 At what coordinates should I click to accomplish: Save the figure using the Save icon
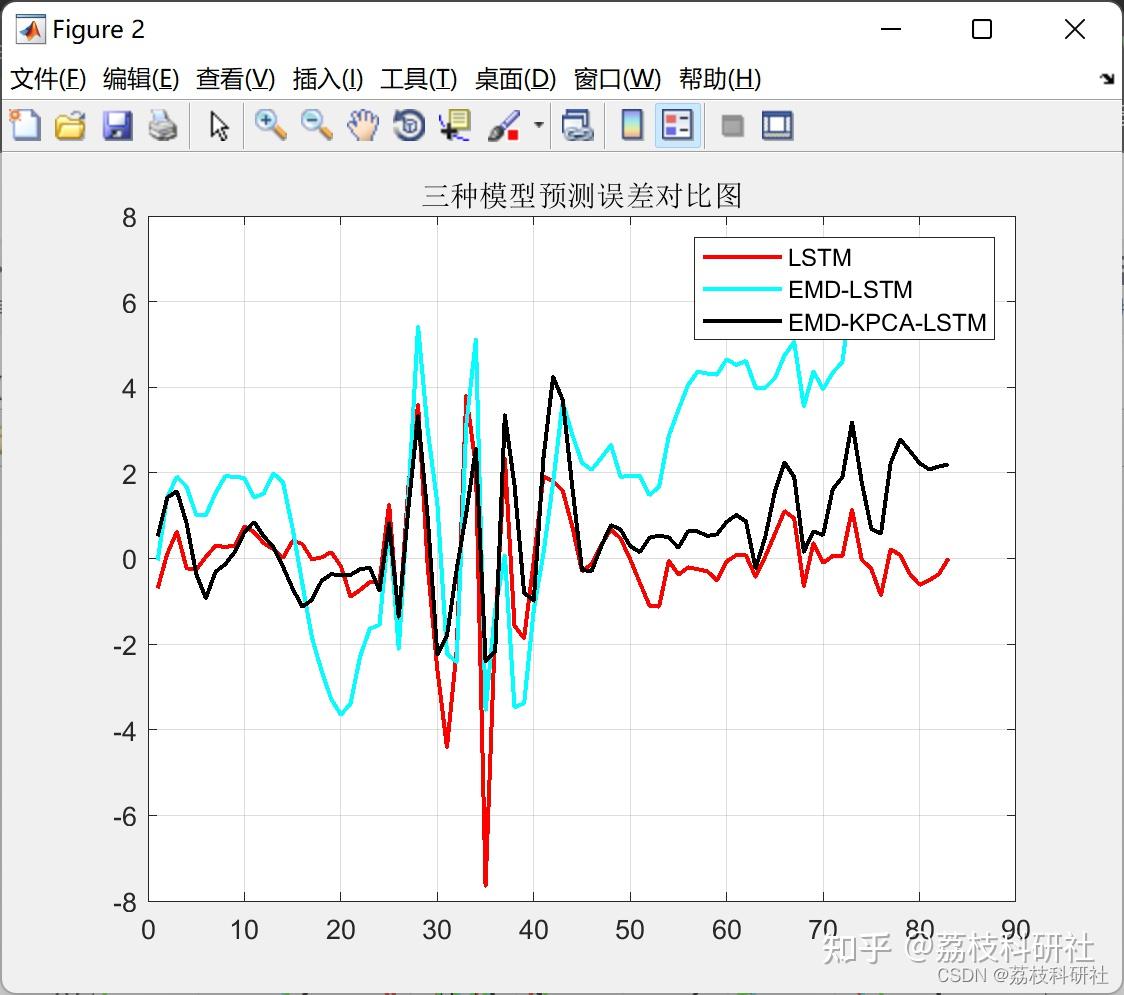click(117, 125)
